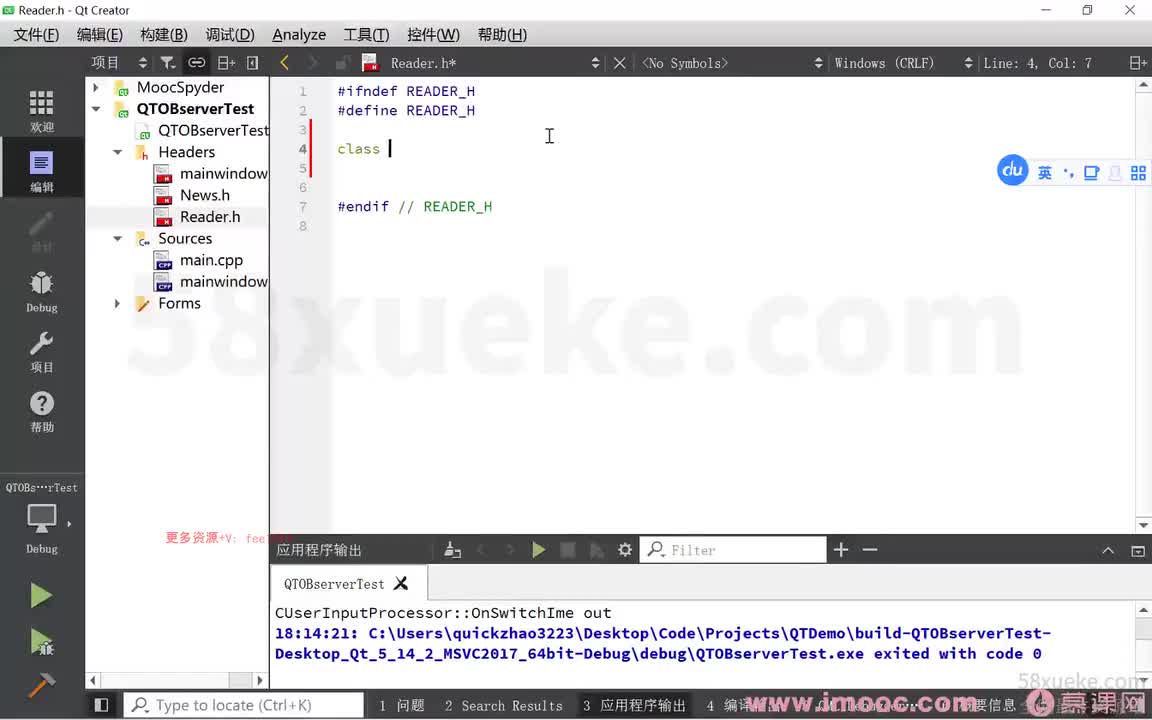Select News.h in Headers
1152x720 pixels.
[205, 195]
